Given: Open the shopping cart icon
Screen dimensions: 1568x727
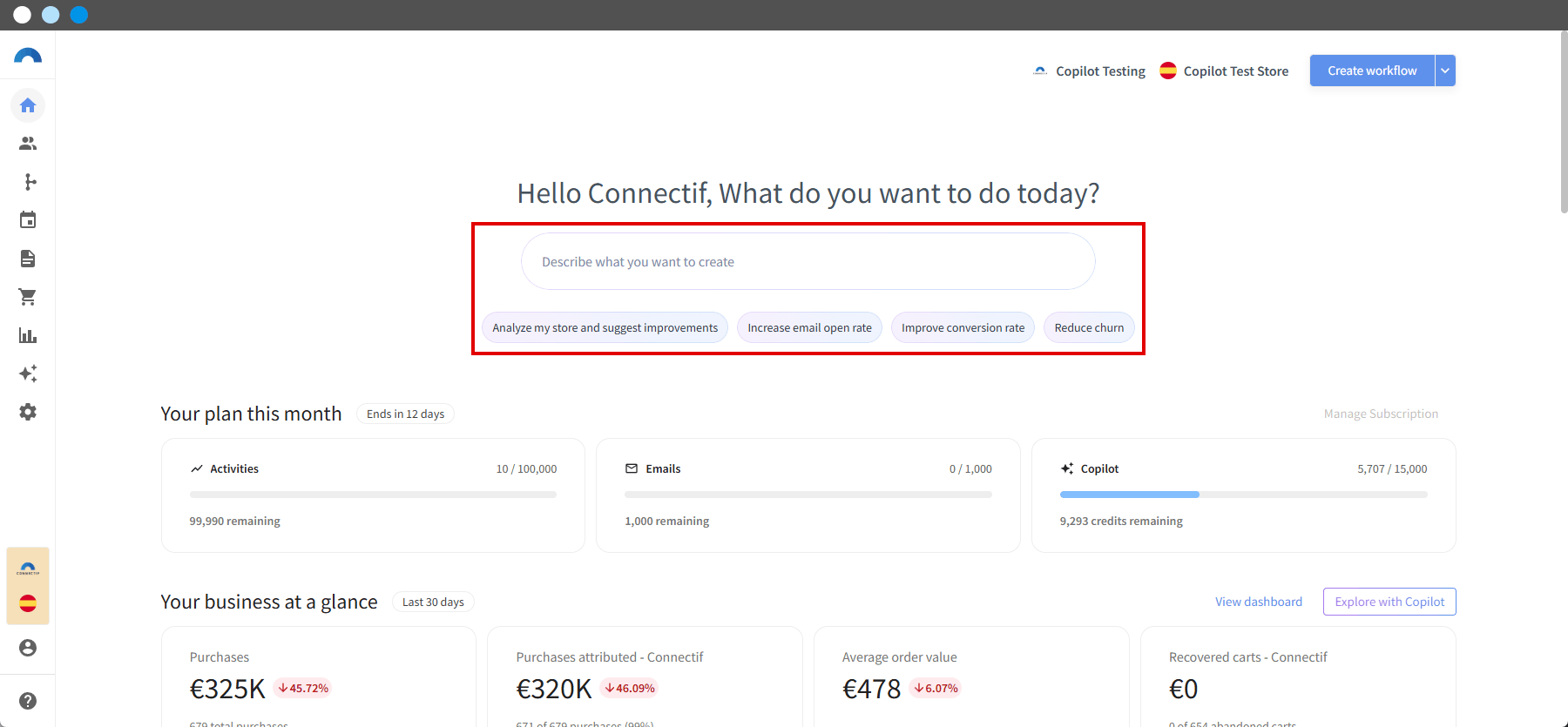Looking at the screenshot, I should pyautogui.click(x=28, y=297).
